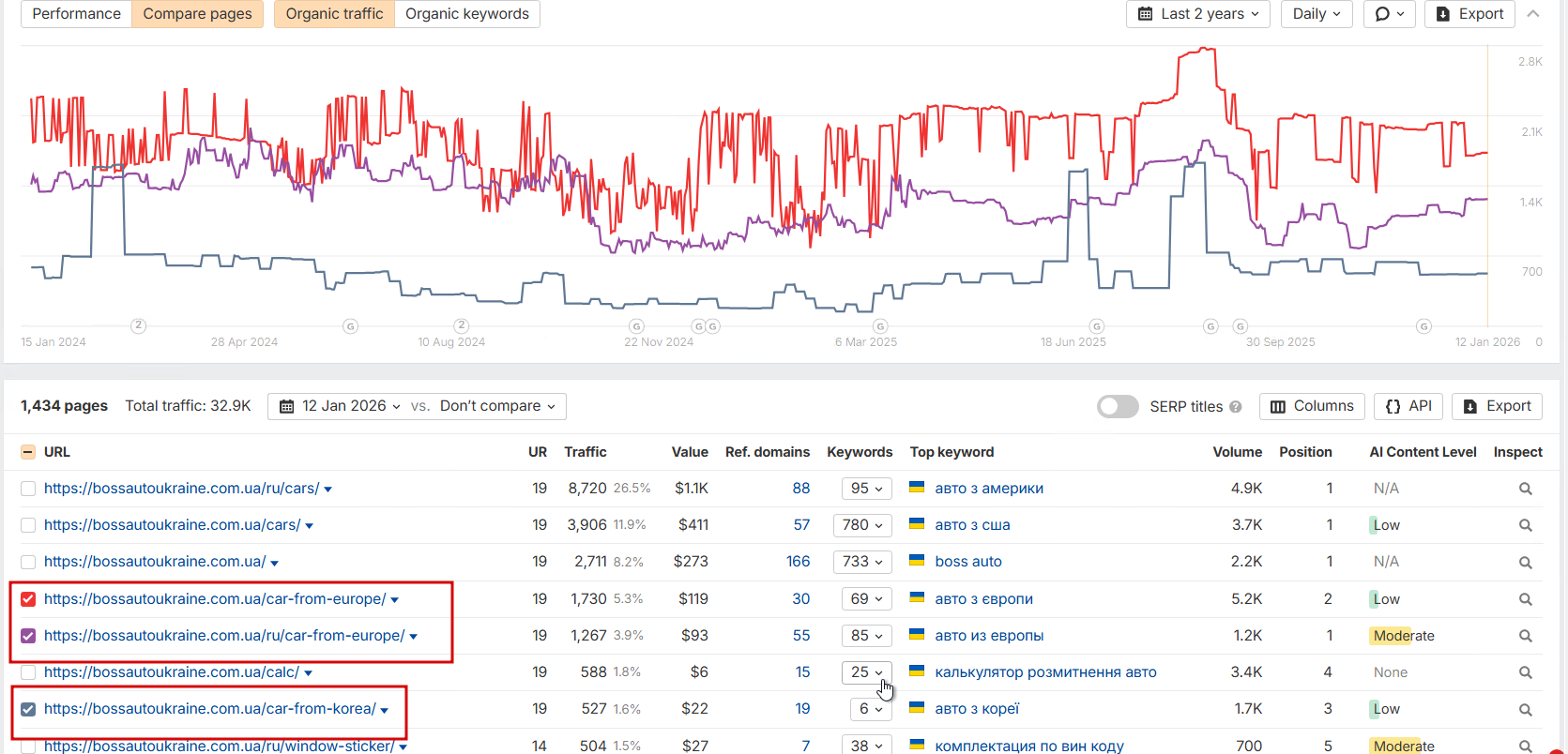Check the /cars/ page checkbox, keyword авто з сша
Screen dimensions: 1568x754
(x=28, y=525)
